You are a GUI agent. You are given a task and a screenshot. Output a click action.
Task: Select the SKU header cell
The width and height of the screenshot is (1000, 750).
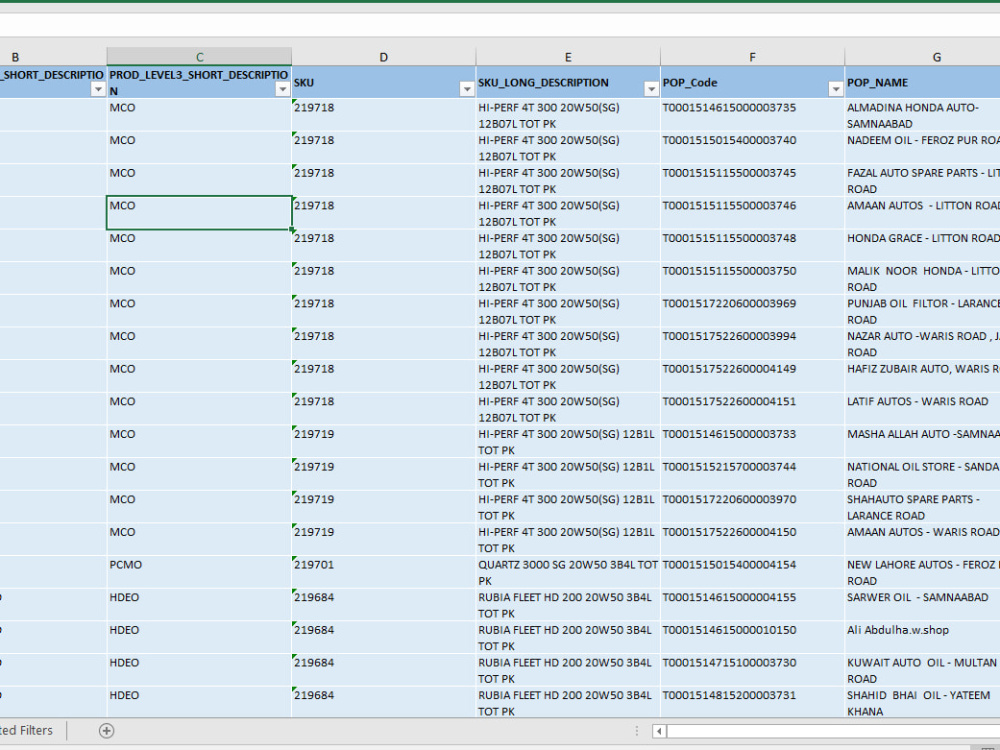(x=383, y=82)
